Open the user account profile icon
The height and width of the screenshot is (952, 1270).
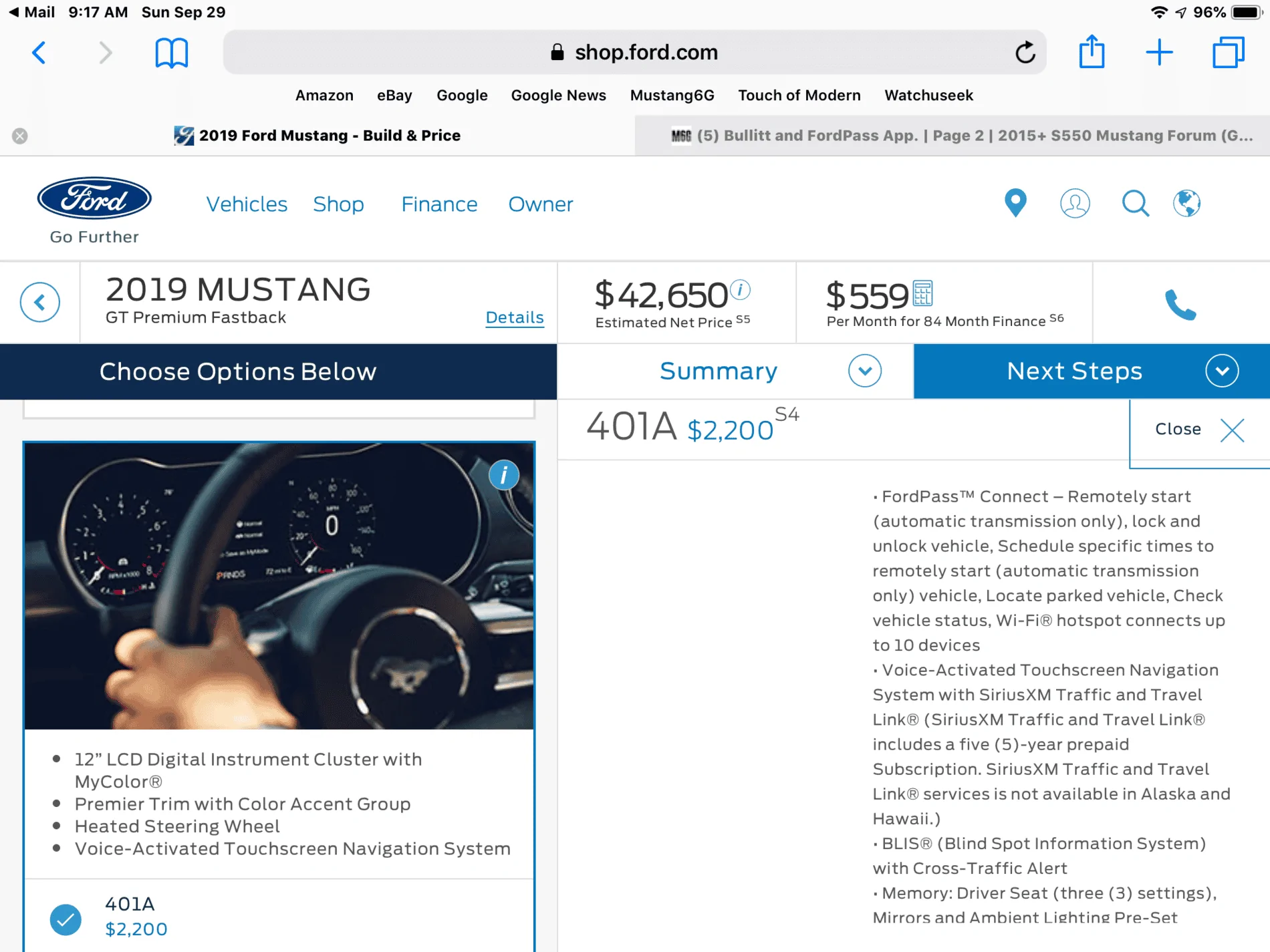(x=1075, y=203)
